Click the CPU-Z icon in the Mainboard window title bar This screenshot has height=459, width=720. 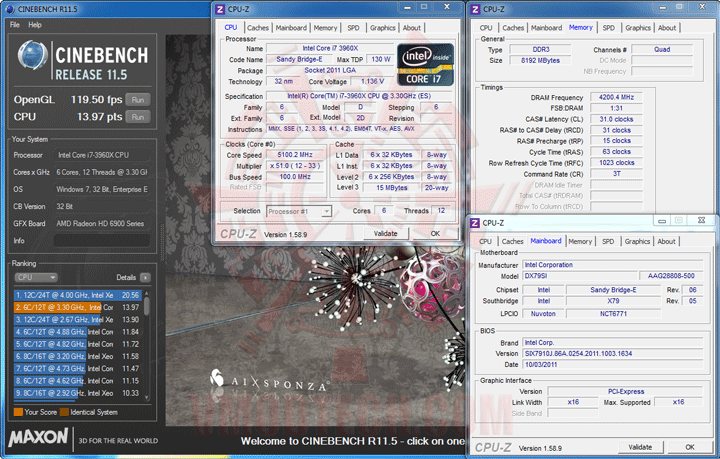tap(475, 223)
